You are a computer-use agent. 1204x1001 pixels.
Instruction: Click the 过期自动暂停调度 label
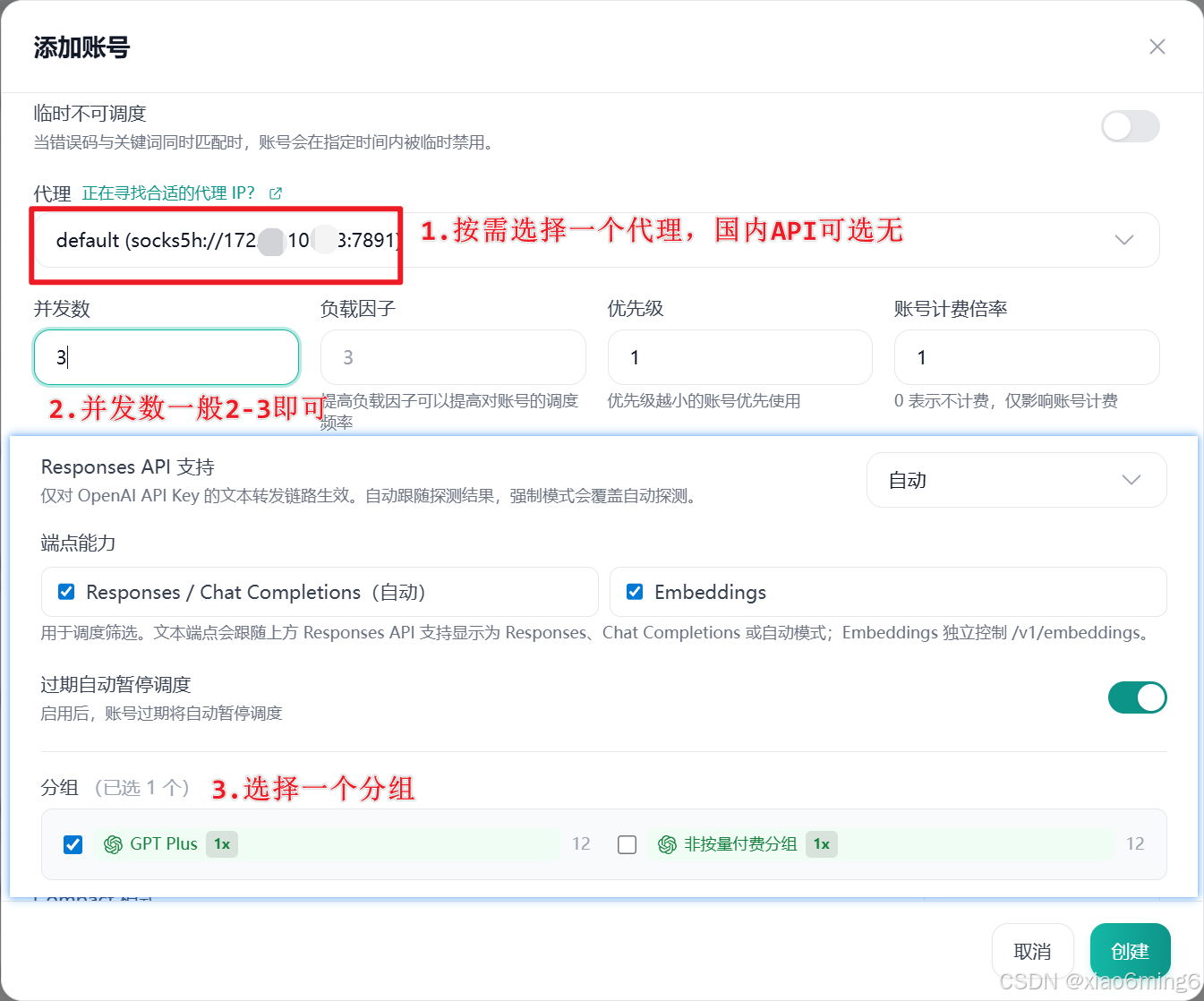pos(116,685)
